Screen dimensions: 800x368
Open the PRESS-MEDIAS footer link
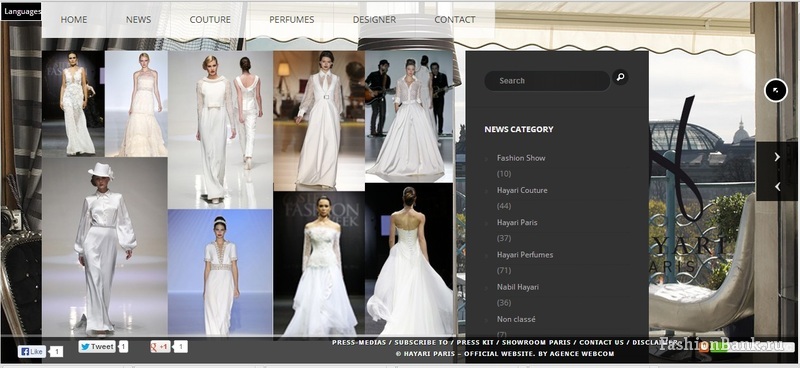tap(359, 342)
